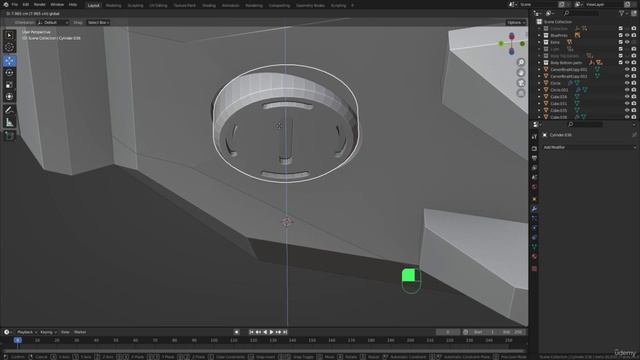The height and width of the screenshot is (360, 640).
Task: Click the outliner filter funnel icon
Action: point(622,13)
